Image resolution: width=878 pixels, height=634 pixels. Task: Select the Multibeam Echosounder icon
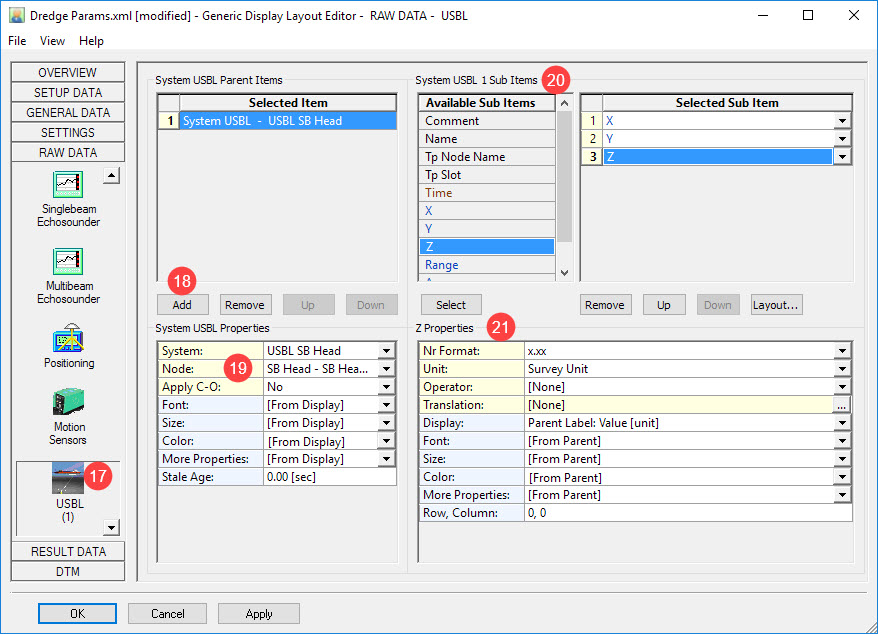pyautogui.click(x=68, y=262)
